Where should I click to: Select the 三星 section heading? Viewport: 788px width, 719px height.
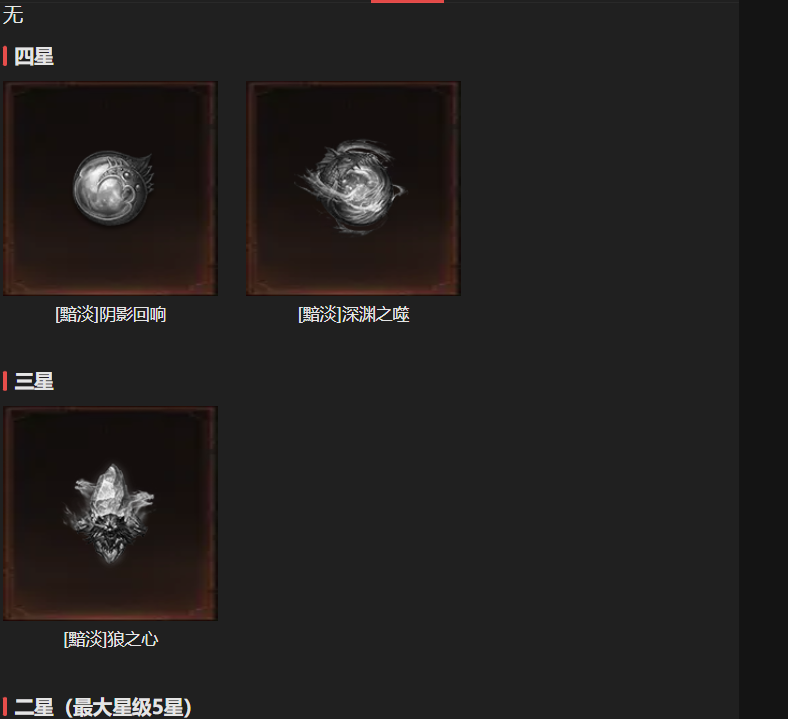[34, 381]
